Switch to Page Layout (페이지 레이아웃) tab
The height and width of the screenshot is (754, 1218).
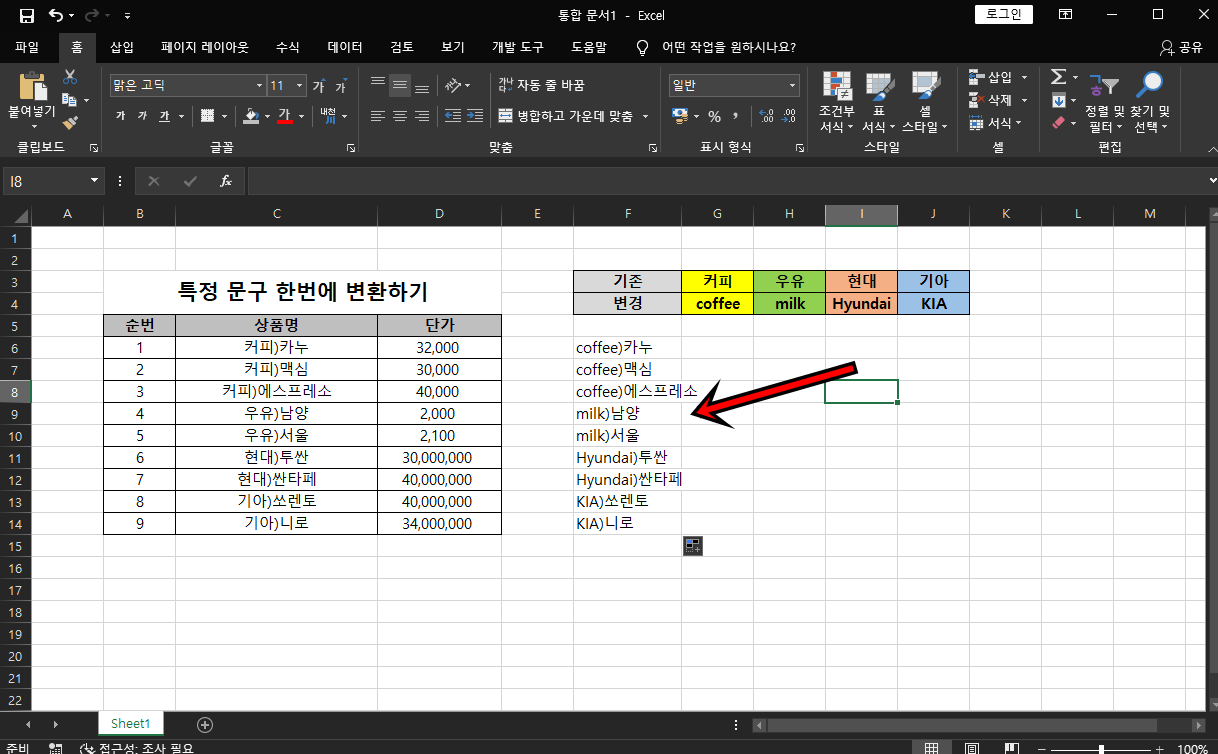point(205,47)
